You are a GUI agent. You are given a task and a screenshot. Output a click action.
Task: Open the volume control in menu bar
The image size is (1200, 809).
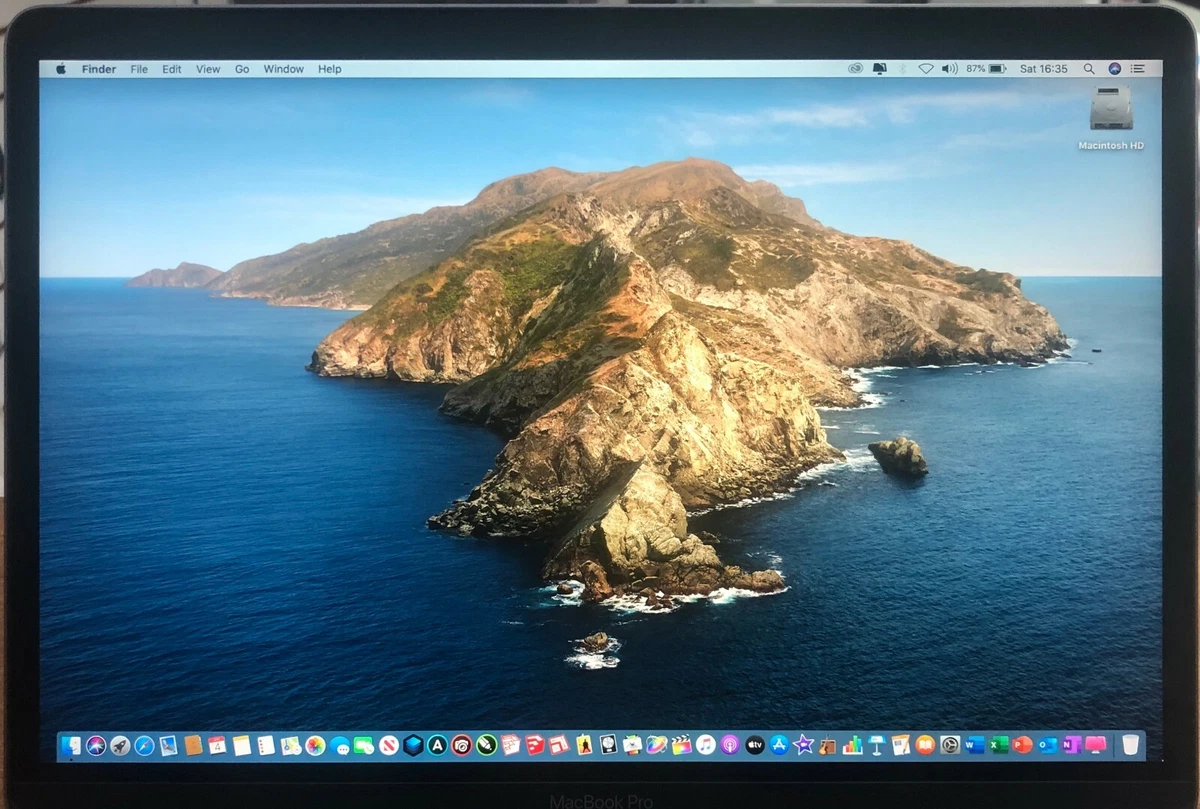949,69
